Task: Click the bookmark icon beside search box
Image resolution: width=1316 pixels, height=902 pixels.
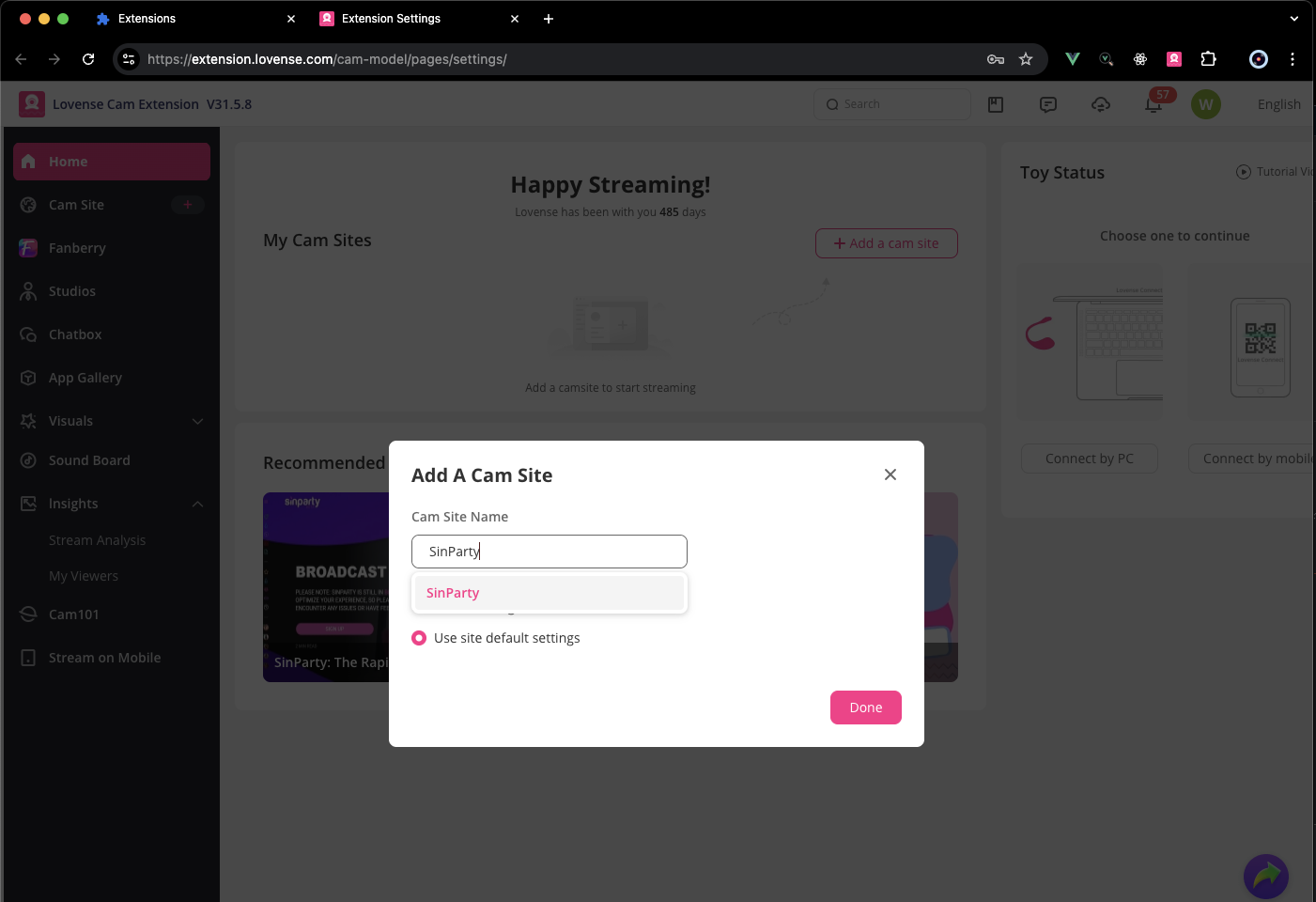Action: [996, 104]
